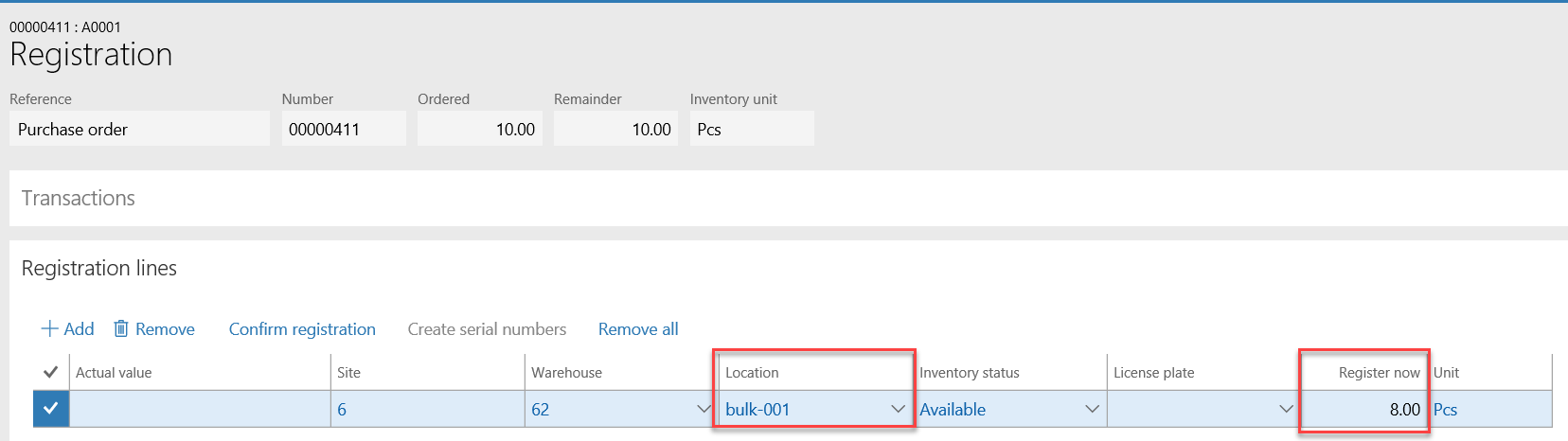Click the Inventory unit field Pcs

[752, 129]
